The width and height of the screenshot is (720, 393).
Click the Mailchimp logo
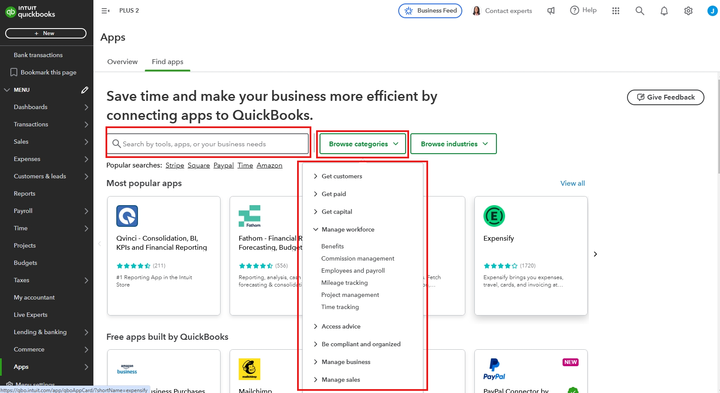point(249,369)
